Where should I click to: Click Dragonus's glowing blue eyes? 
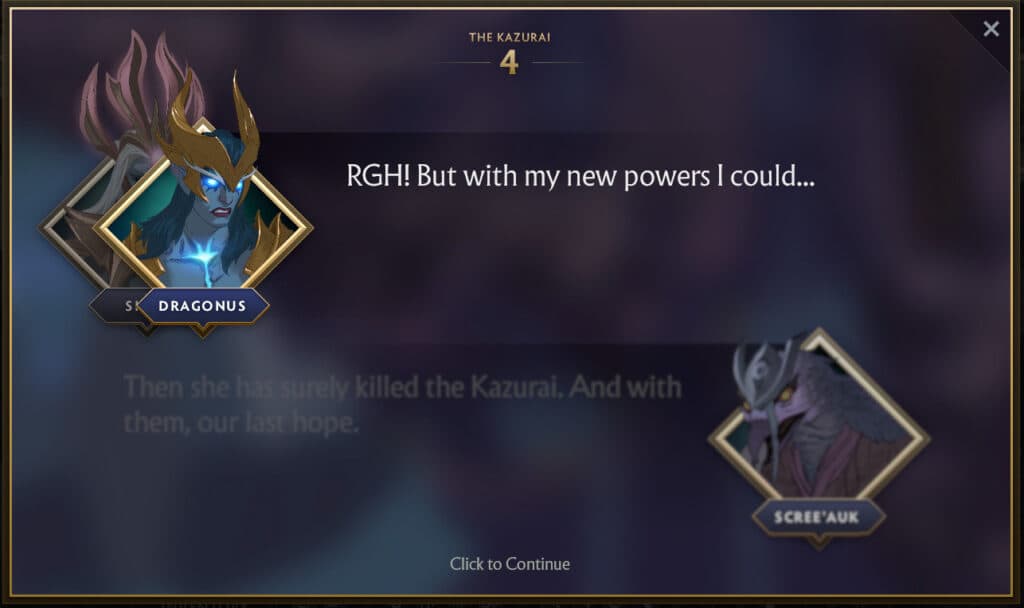(223, 187)
